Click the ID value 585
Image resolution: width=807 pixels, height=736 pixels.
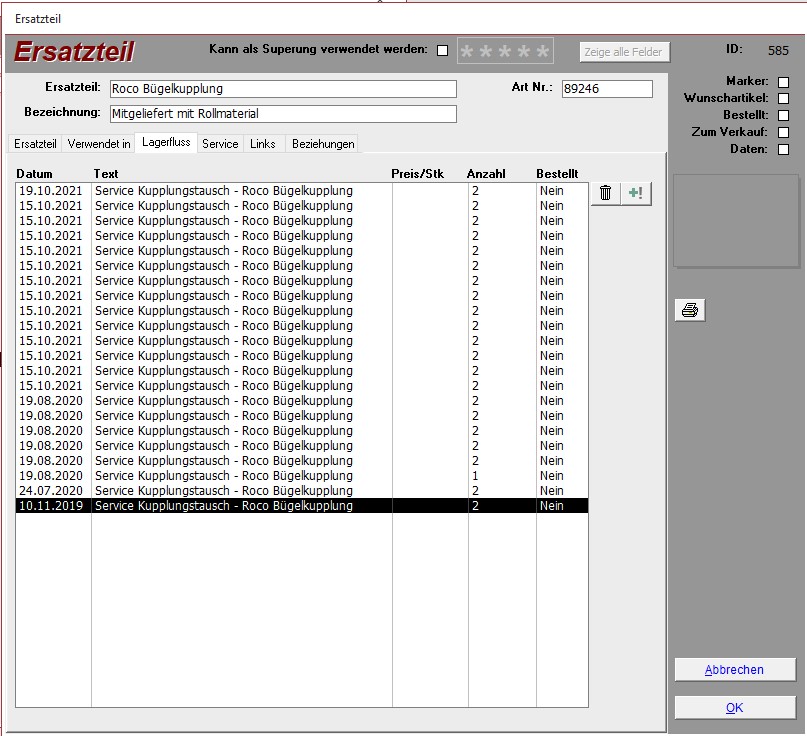(x=778, y=50)
